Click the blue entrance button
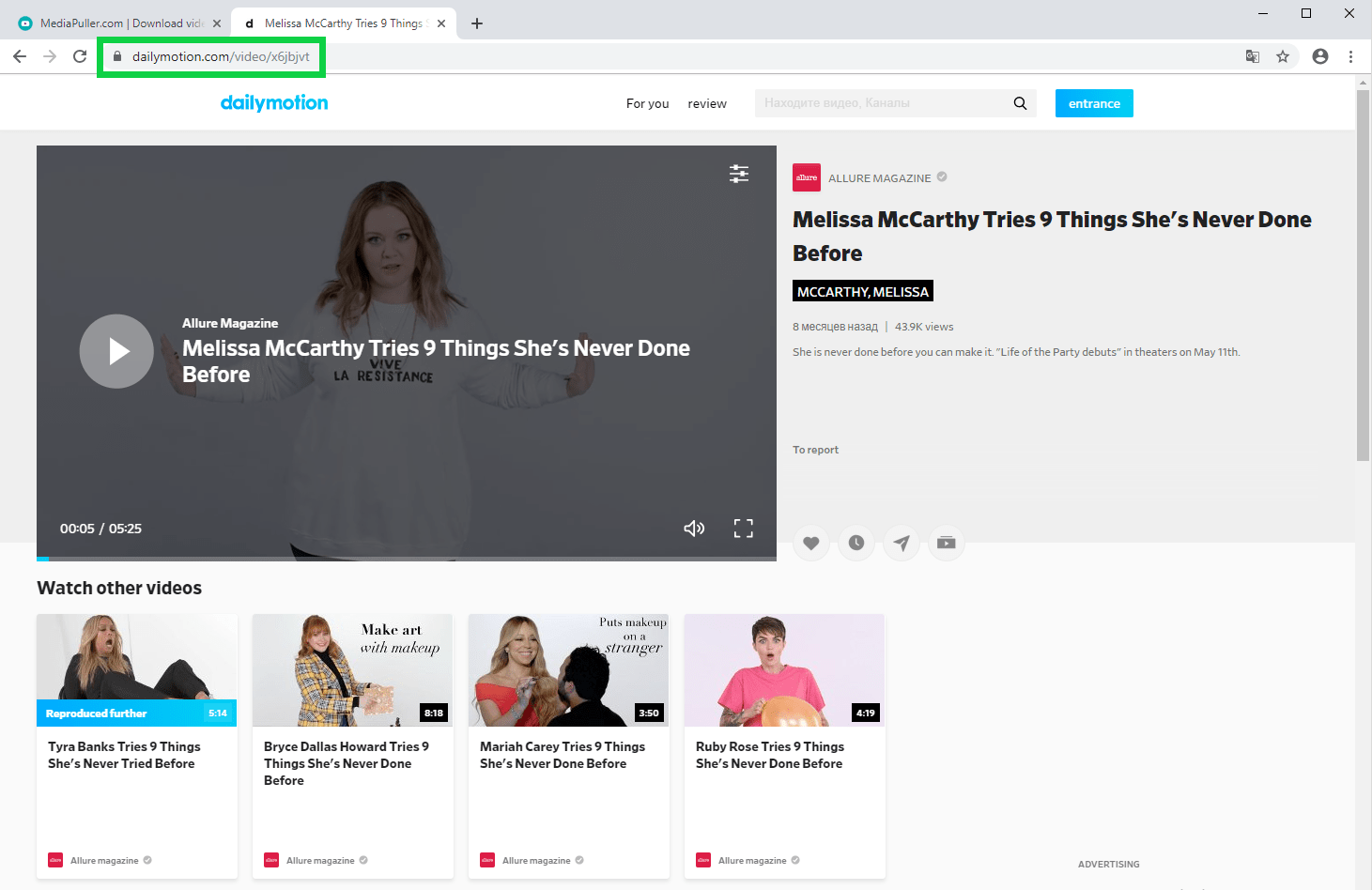 pyautogui.click(x=1094, y=103)
